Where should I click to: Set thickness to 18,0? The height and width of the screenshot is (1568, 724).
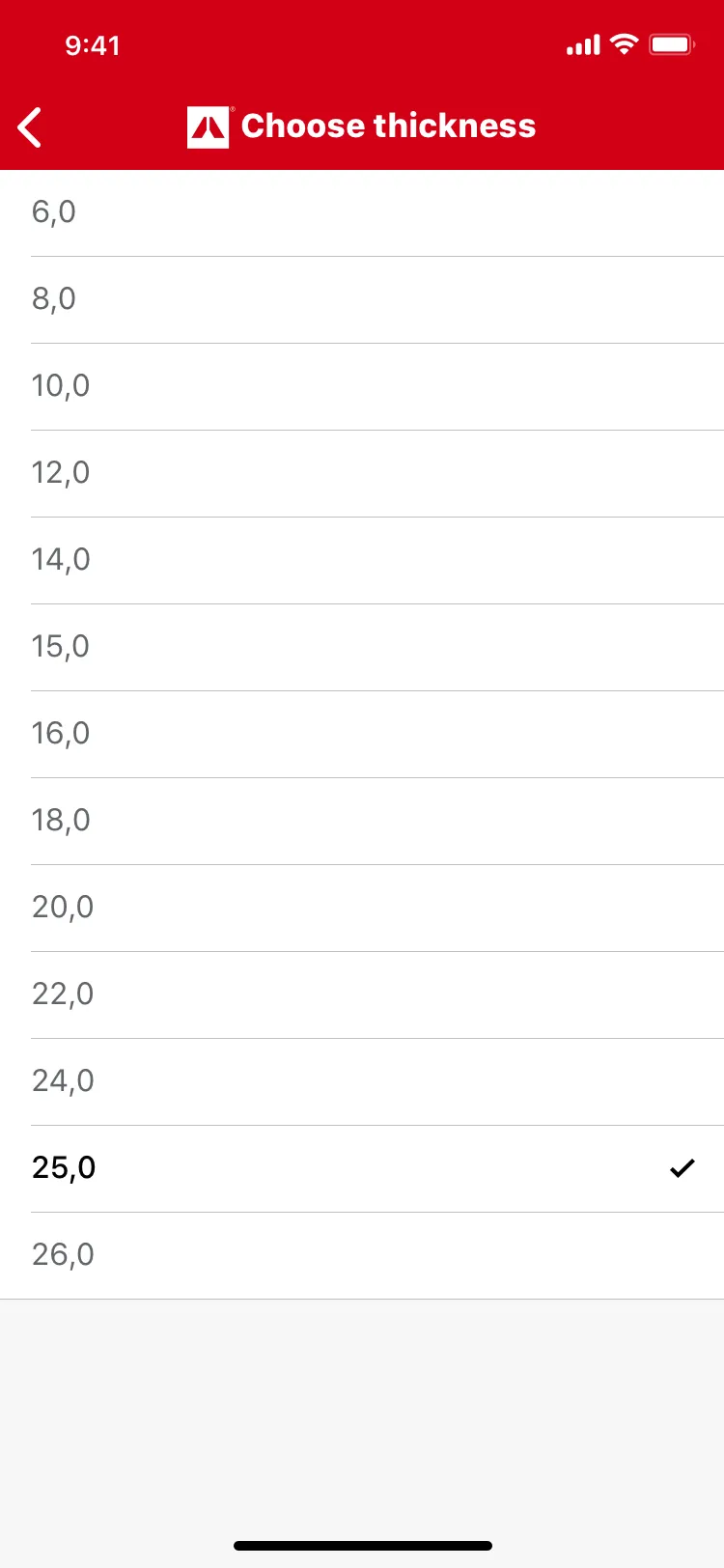click(362, 821)
